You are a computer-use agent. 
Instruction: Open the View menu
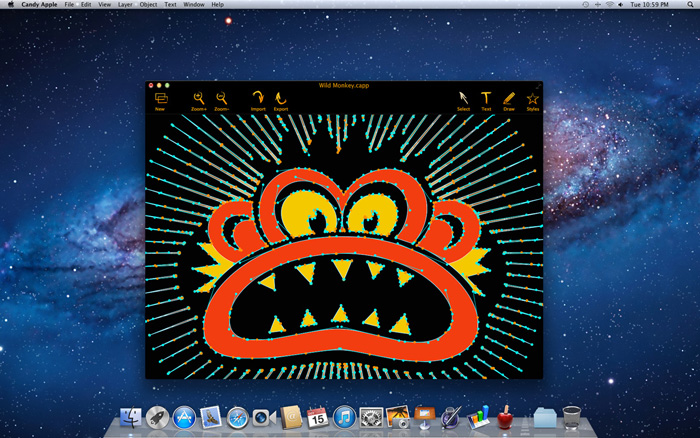coord(104,4)
